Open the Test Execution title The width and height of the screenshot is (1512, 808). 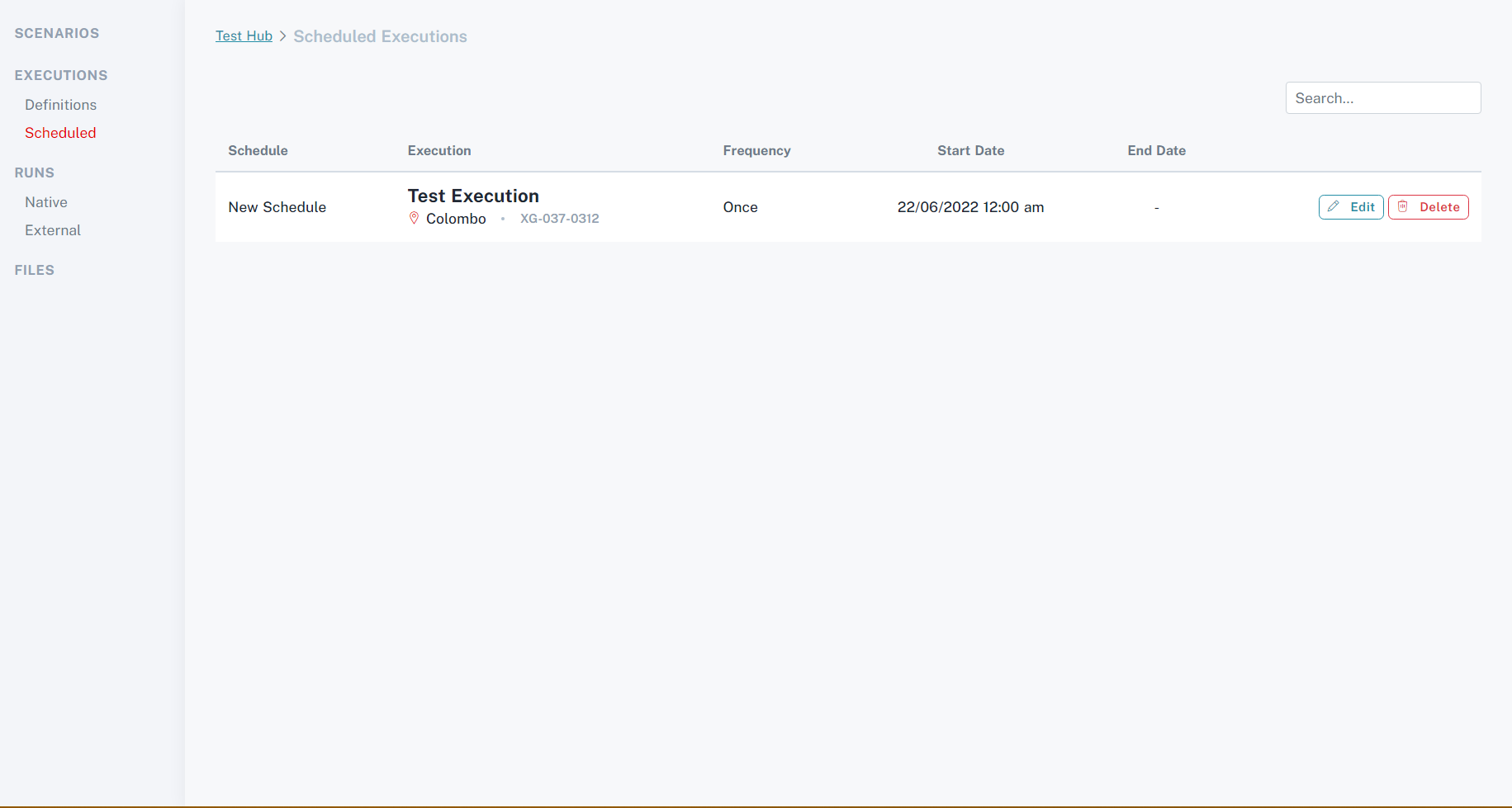(x=473, y=196)
